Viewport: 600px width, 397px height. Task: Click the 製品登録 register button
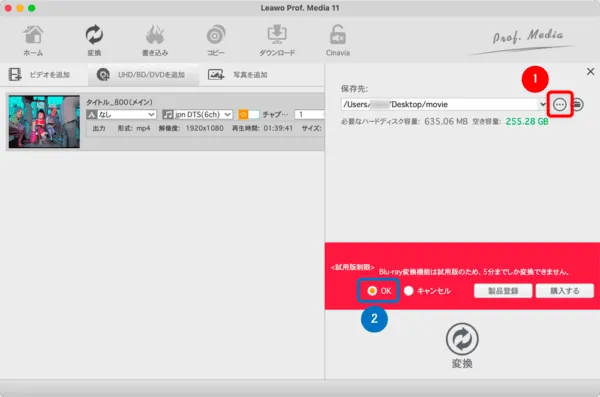(x=503, y=291)
